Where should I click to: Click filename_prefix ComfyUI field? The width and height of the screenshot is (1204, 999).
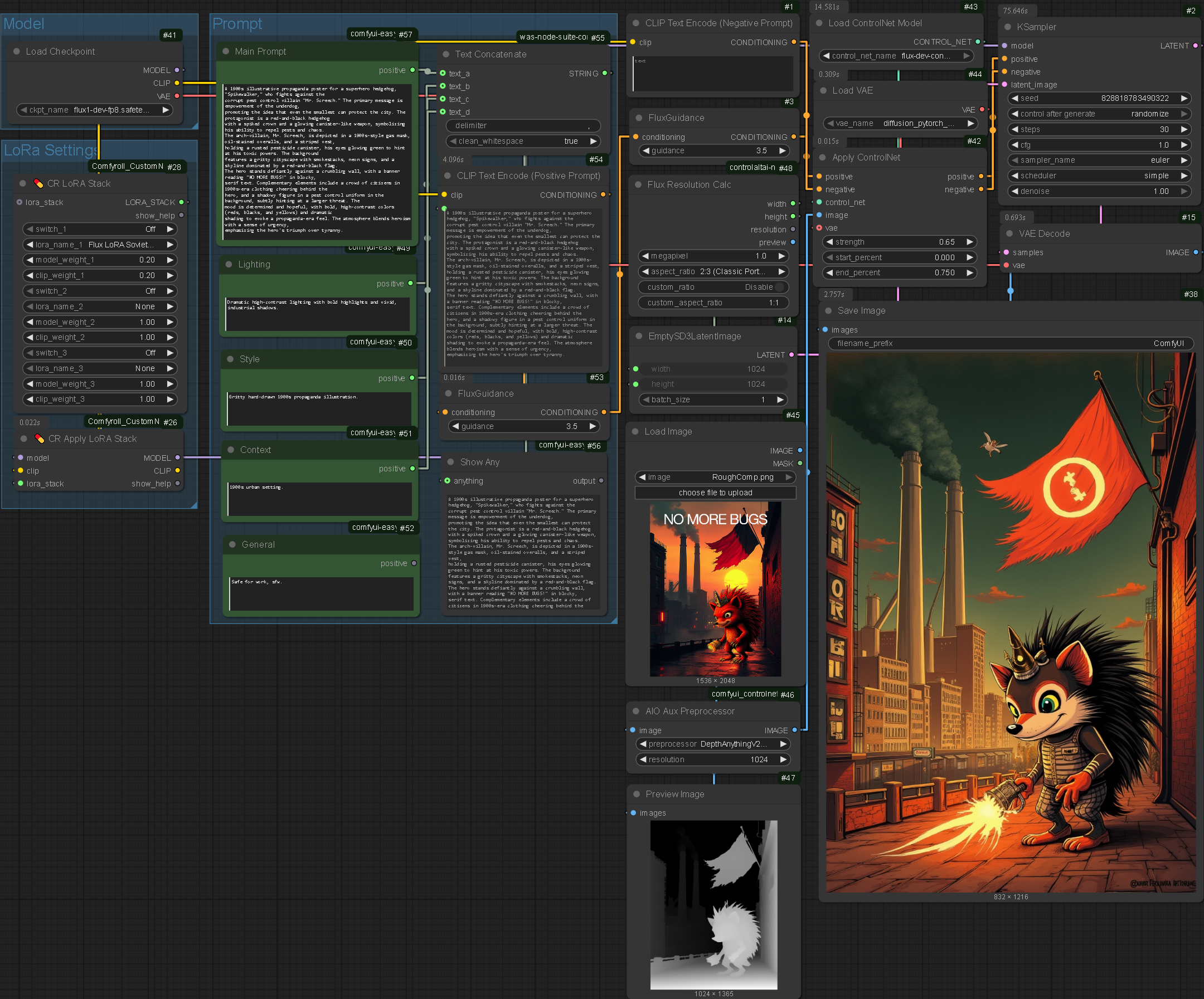click(x=1011, y=344)
